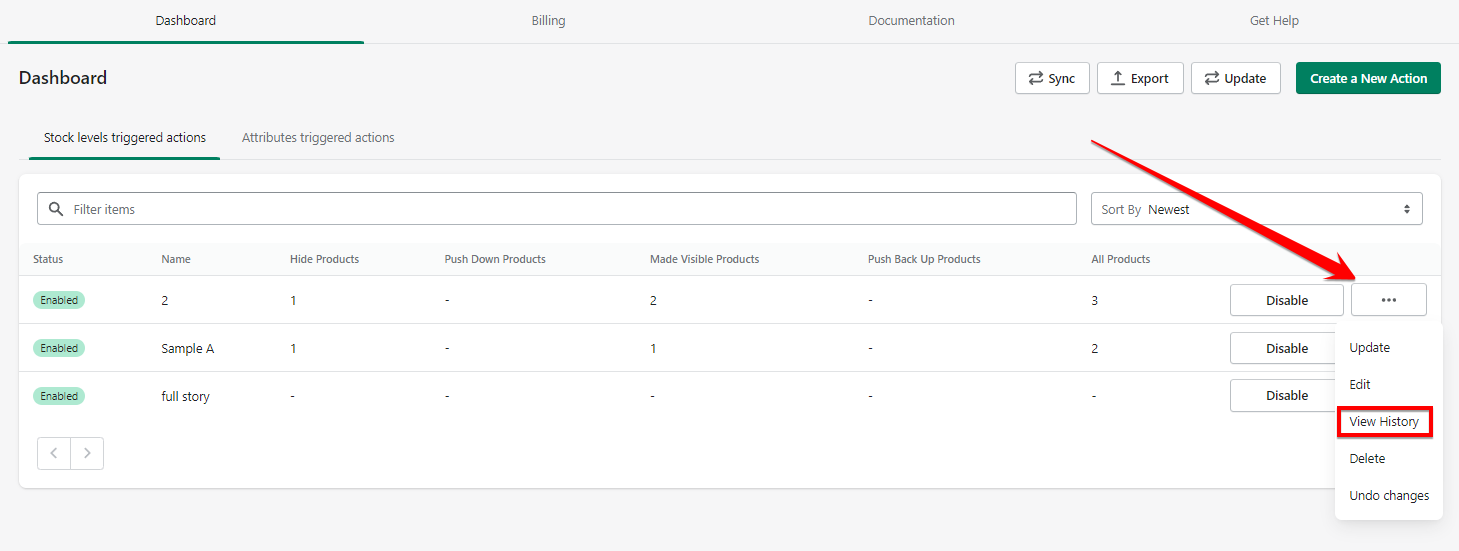Disable the full story action
Image resolution: width=1459 pixels, height=551 pixels.
[1282, 396]
